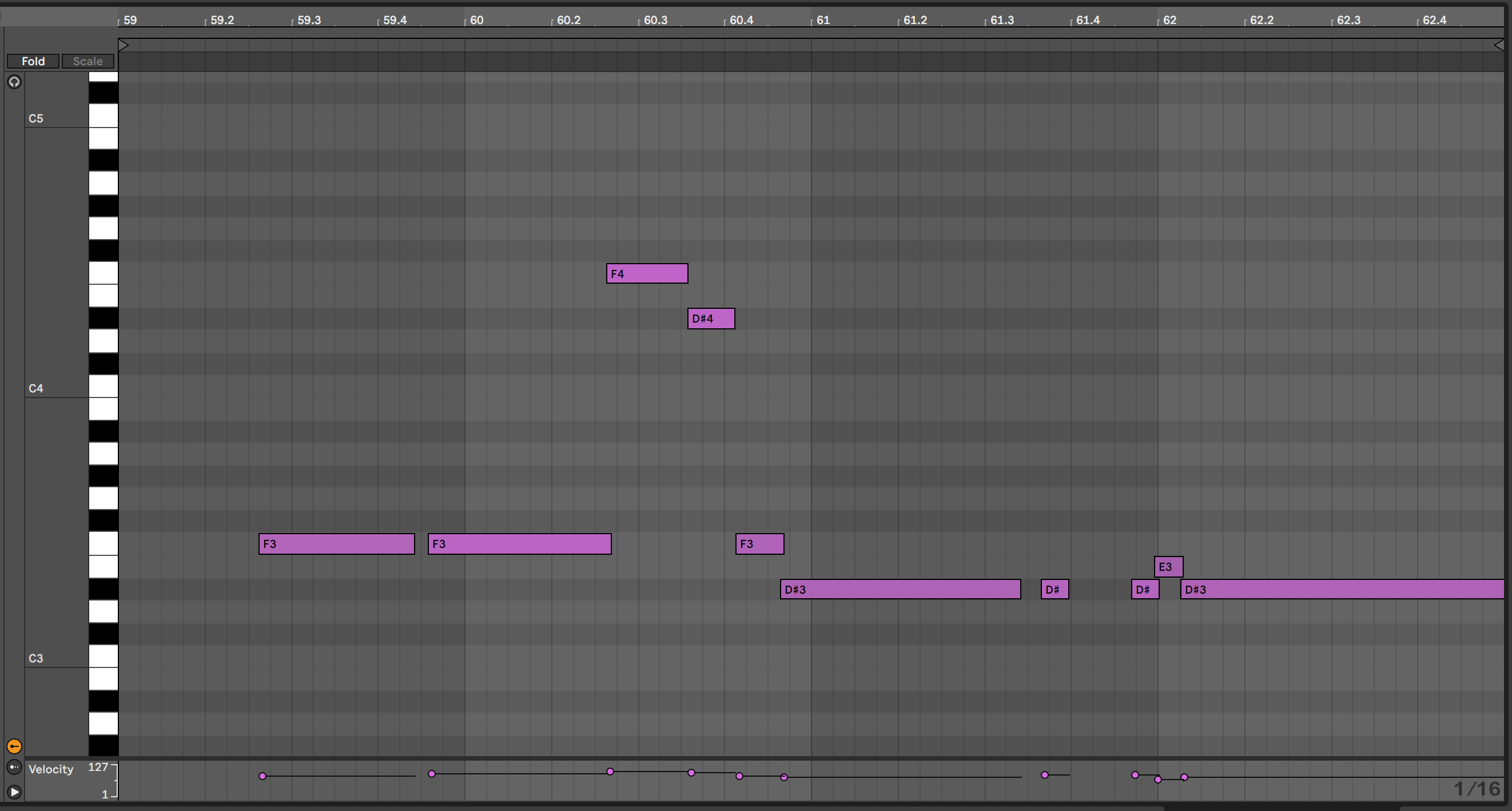Select the D#4 note
The image size is (1512, 811).
tap(711, 319)
